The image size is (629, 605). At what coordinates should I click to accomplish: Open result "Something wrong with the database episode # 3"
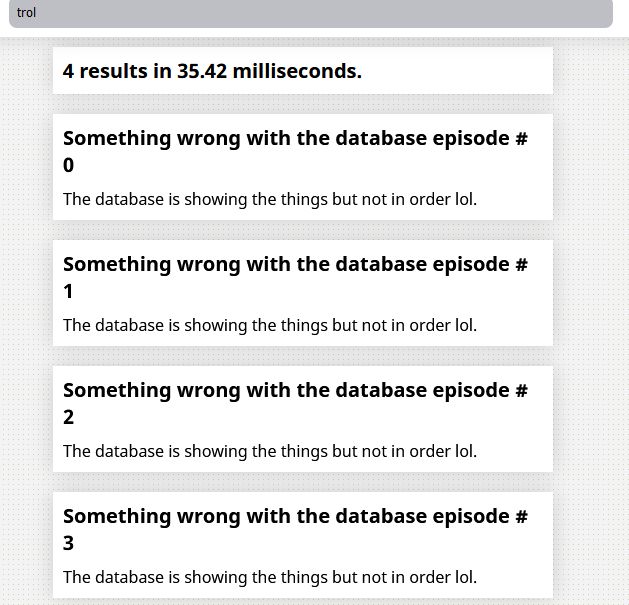tap(295, 529)
